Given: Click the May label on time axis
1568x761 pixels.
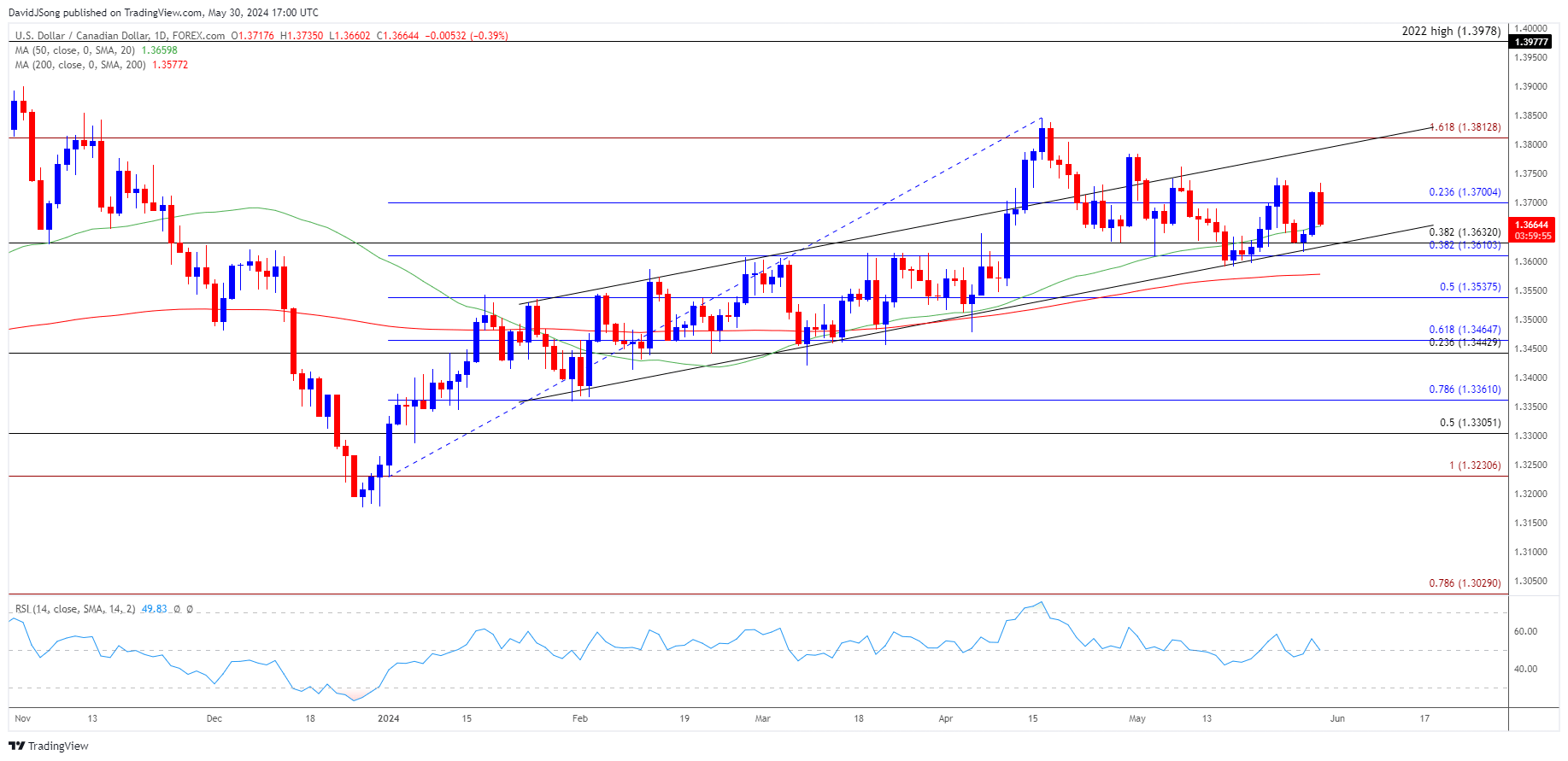Looking at the screenshot, I should pyautogui.click(x=1137, y=718).
